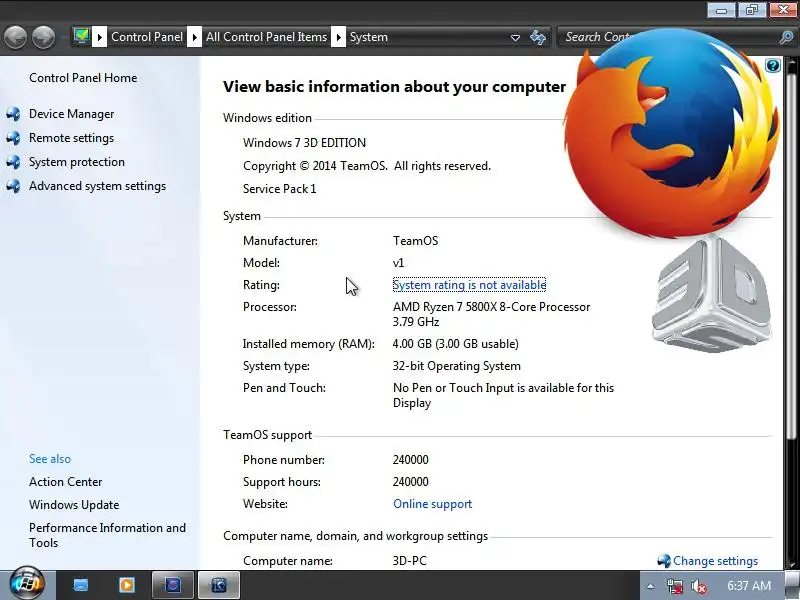Click the active taskbar button beside the clock area
Image resolution: width=800 pixels, height=600 pixels.
pos(219,585)
